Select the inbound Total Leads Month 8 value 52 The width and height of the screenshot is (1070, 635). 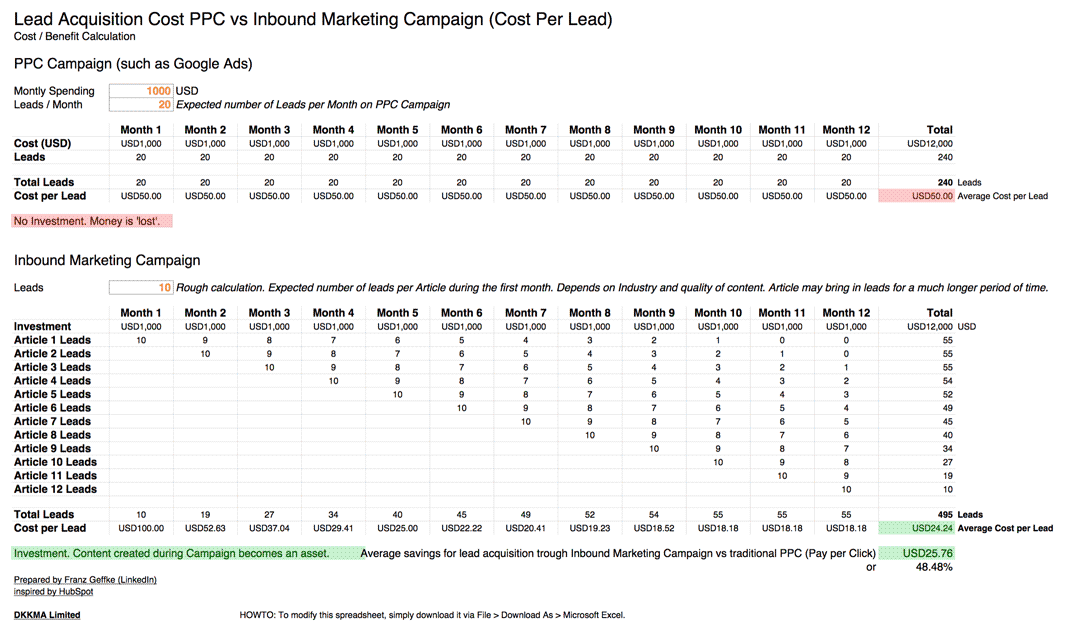[590, 515]
